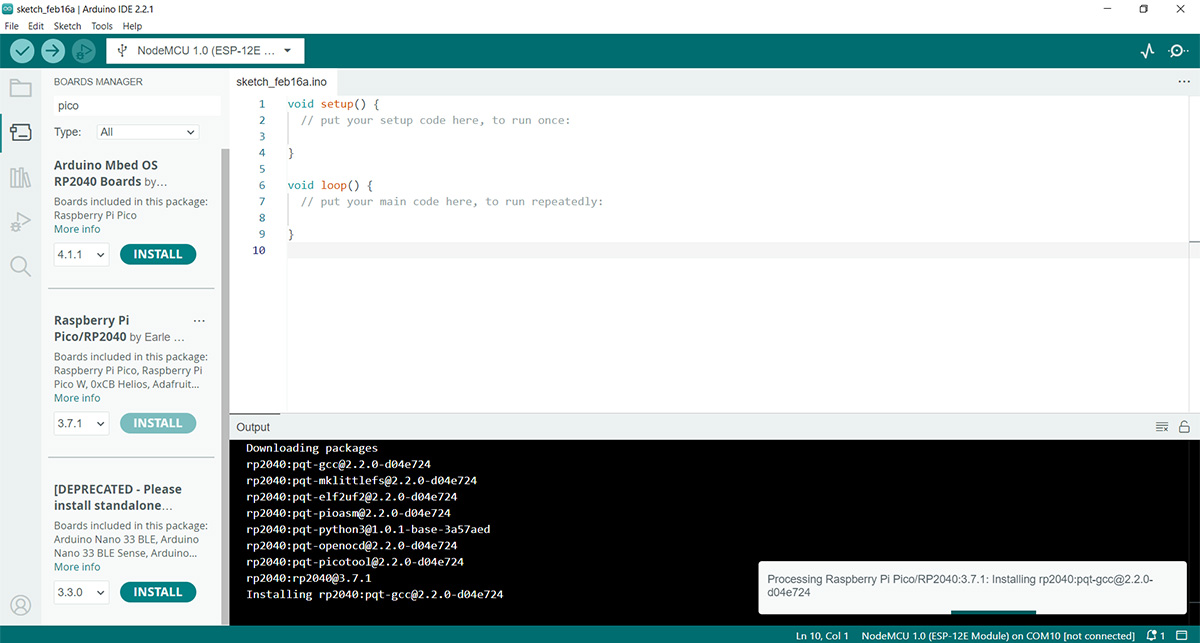Switch to the Output panel tab

pyautogui.click(x=253, y=427)
